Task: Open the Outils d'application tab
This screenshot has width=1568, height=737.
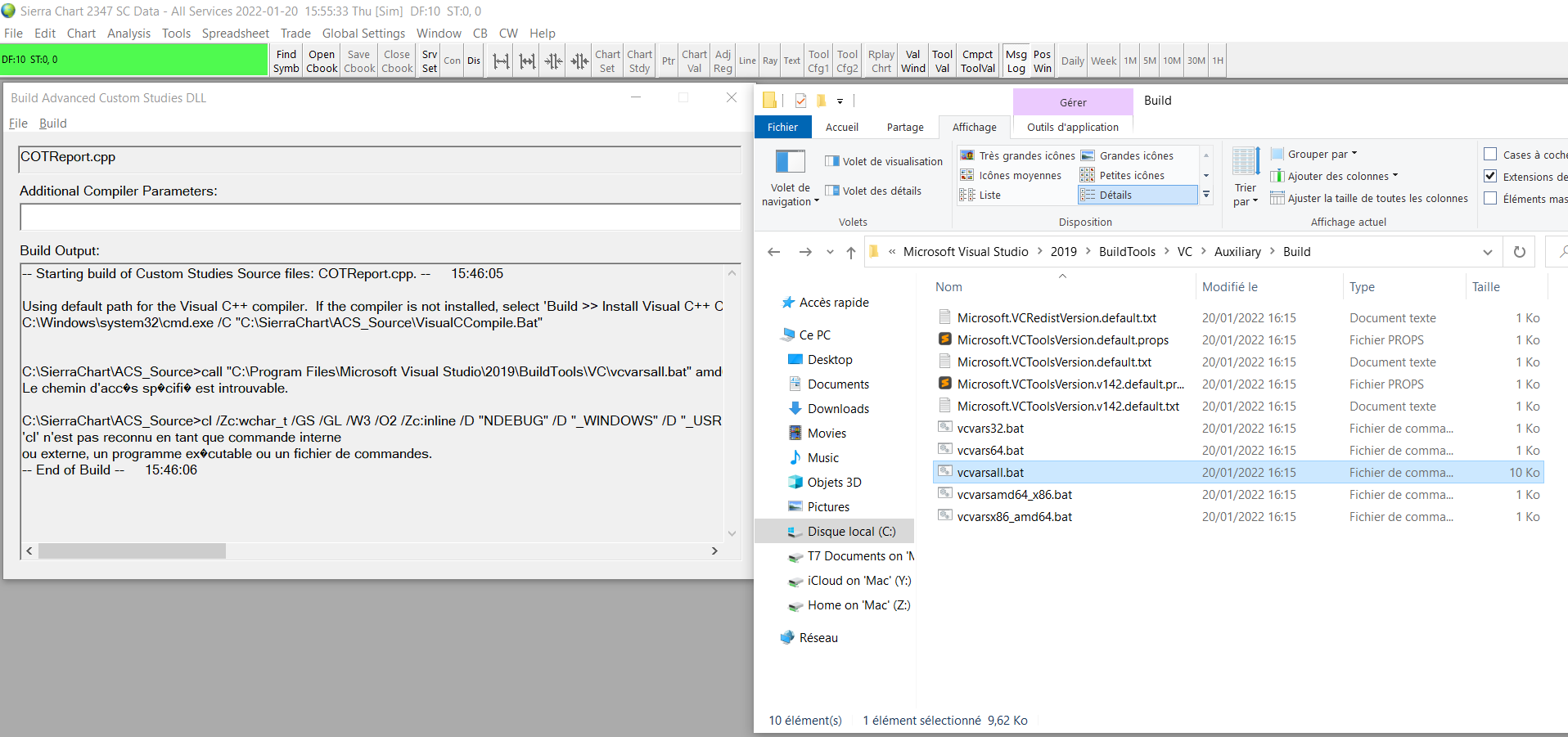Action: 1073,127
